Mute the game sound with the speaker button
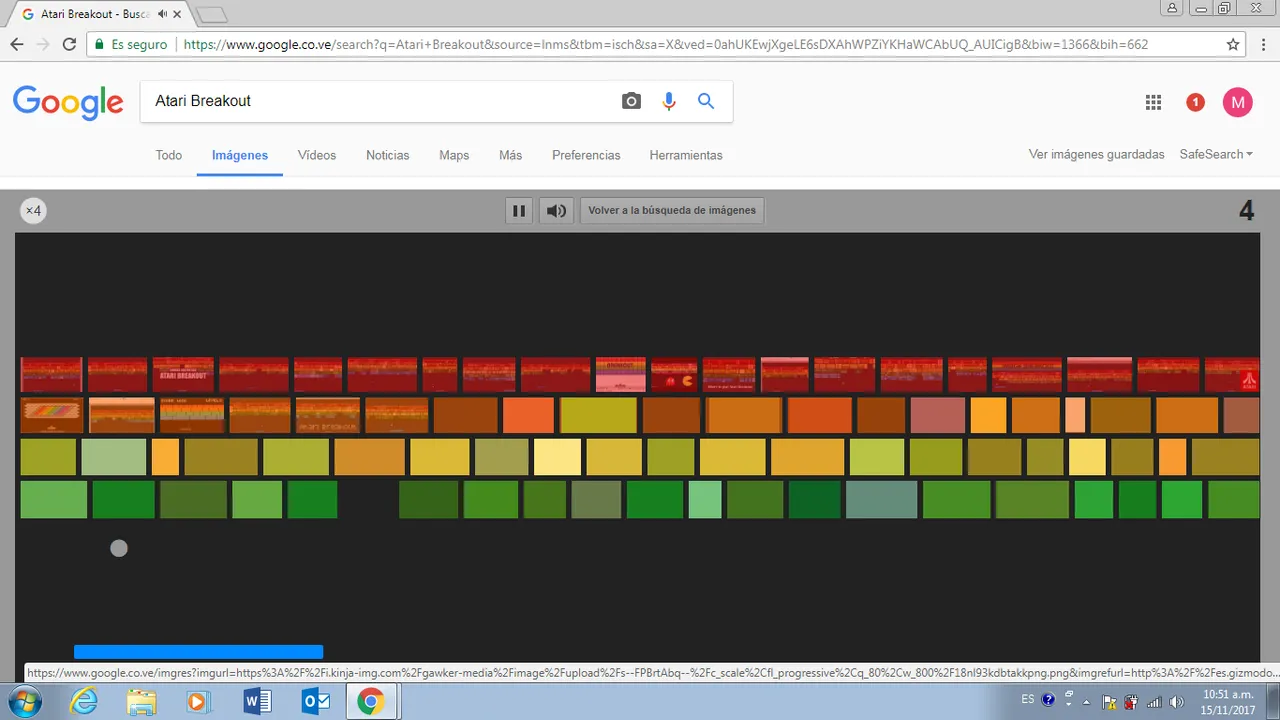This screenshot has height=720, width=1280. [x=556, y=211]
